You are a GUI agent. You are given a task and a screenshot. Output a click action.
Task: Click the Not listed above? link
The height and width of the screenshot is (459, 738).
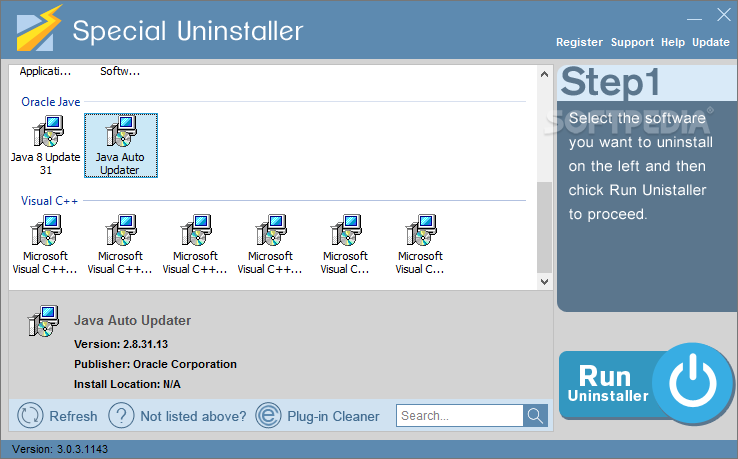point(193,416)
